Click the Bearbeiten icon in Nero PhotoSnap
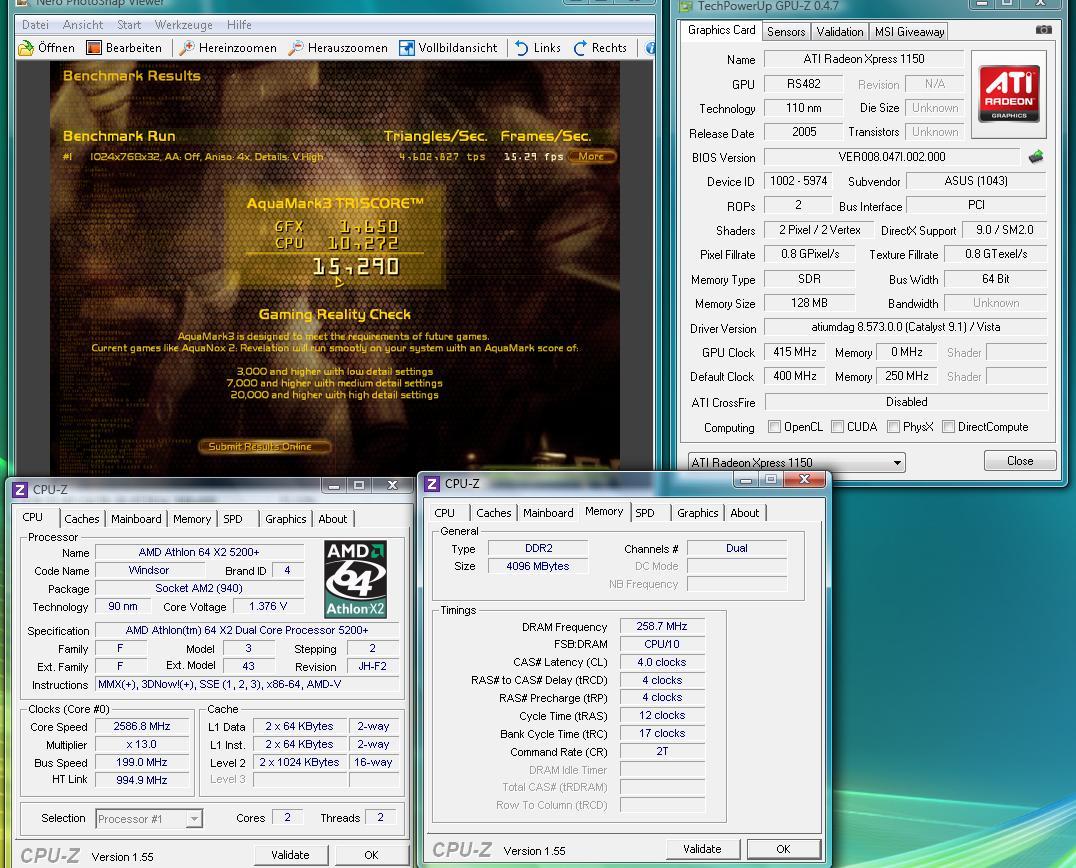 pos(93,48)
